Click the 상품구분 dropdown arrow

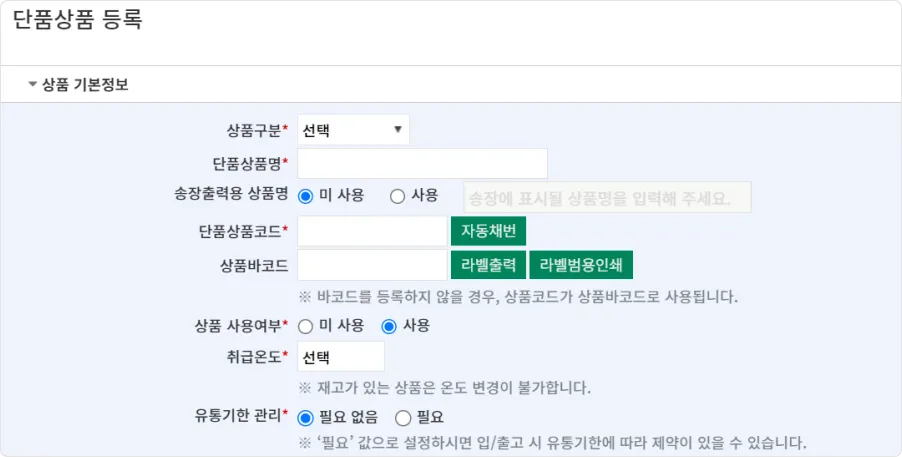tap(398, 130)
